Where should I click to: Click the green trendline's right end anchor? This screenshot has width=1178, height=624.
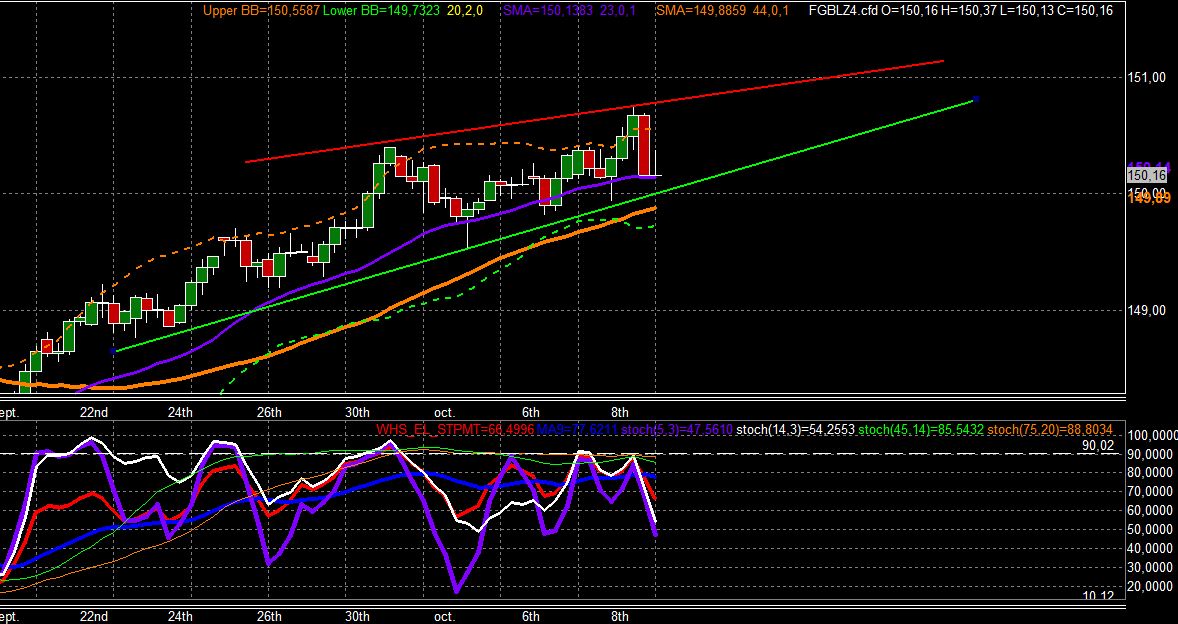click(976, 99)
